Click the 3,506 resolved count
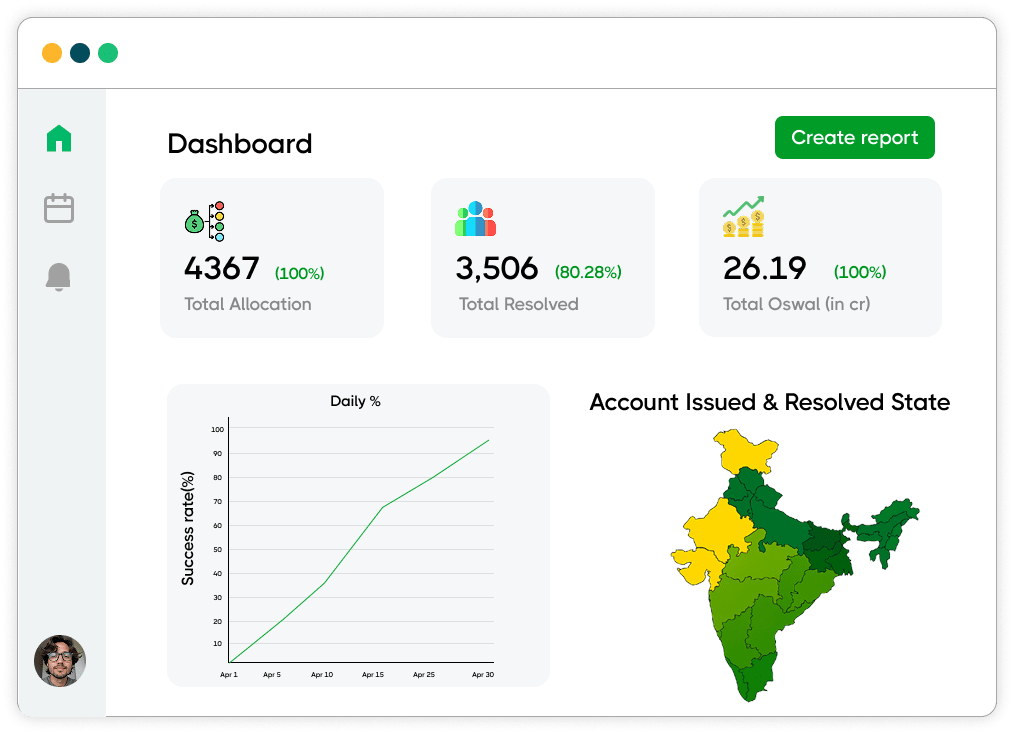This screenshot has height=748, width=1014. point(496,269)
